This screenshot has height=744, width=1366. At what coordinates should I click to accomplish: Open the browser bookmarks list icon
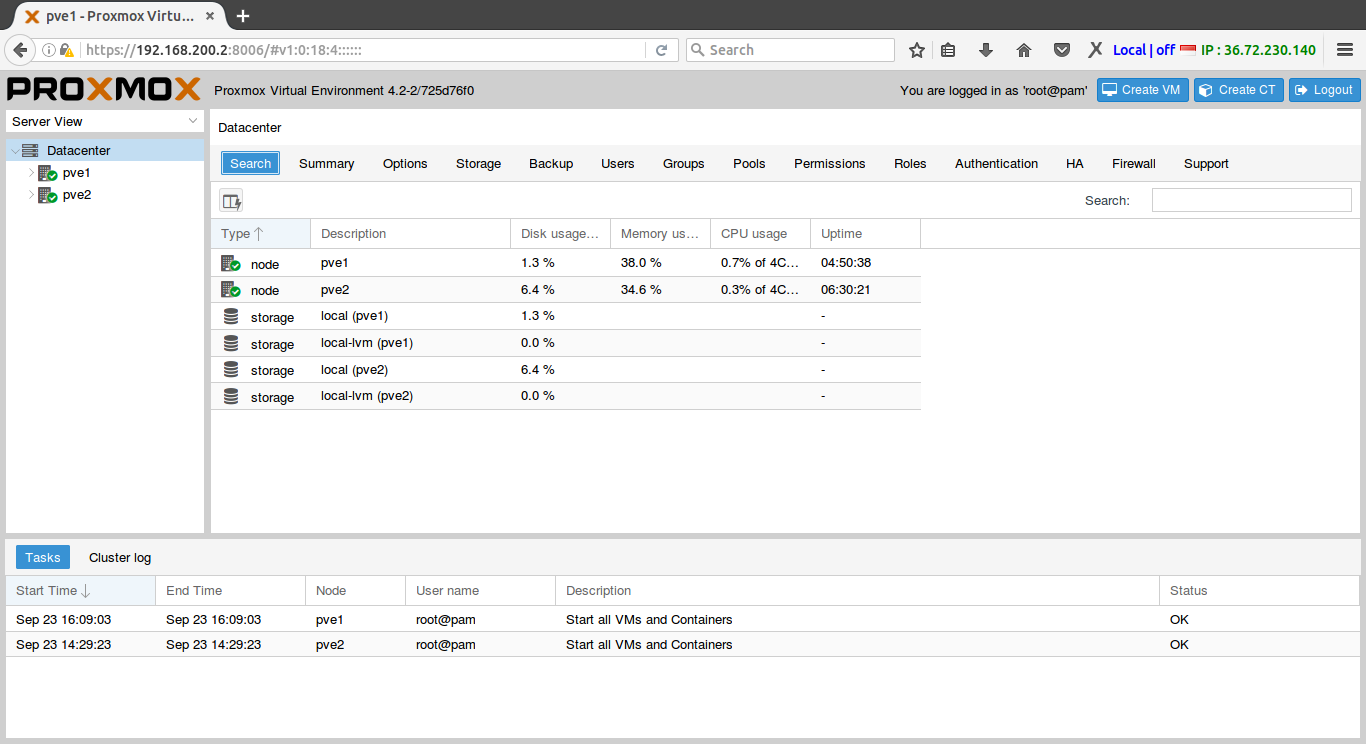949,50
